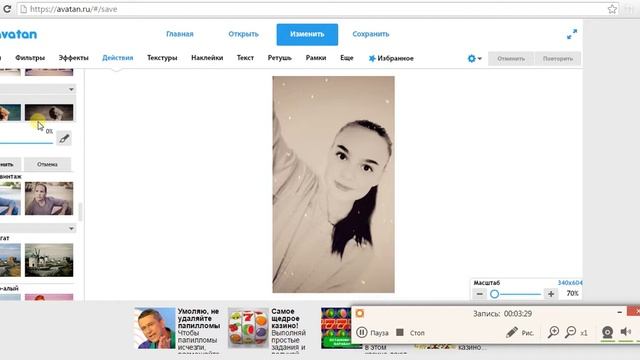This screenshot has width=640, height=360.
Task: Click the side panel scrollbar handle
Action: (x=80, y=212)
